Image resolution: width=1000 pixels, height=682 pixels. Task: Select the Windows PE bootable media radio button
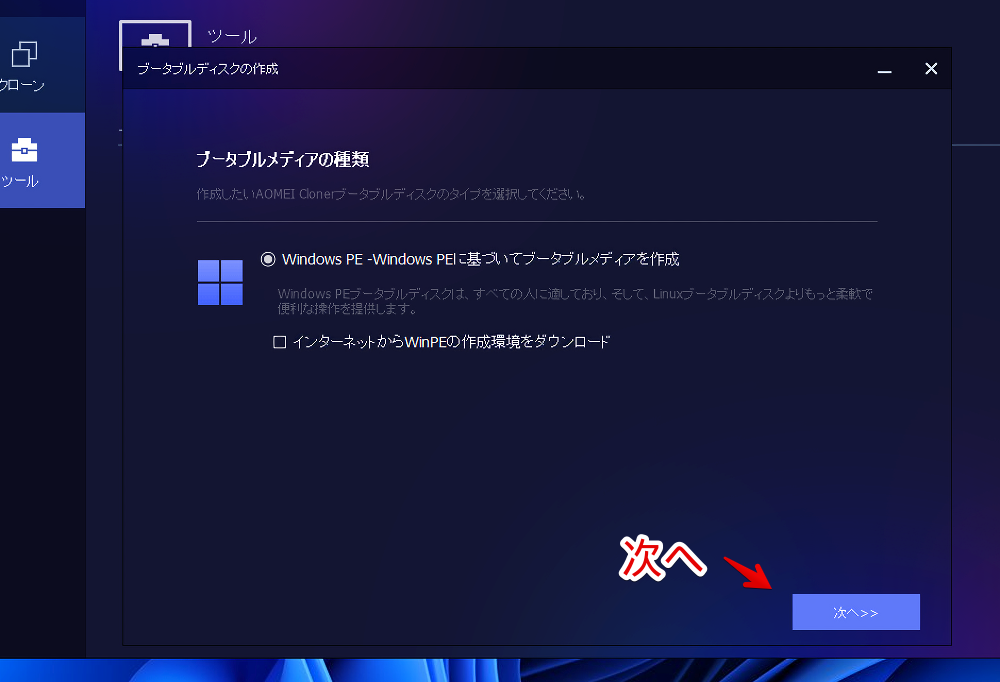pyautogui.click(x=268, y=259)
